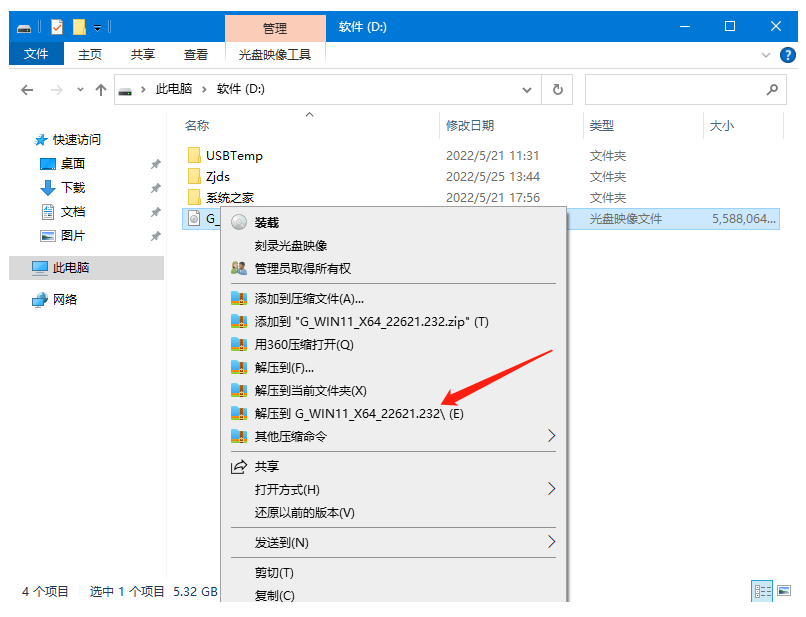806x617 pixels.
Task: Select the 系统之家 folder
Action: point(230,197)
